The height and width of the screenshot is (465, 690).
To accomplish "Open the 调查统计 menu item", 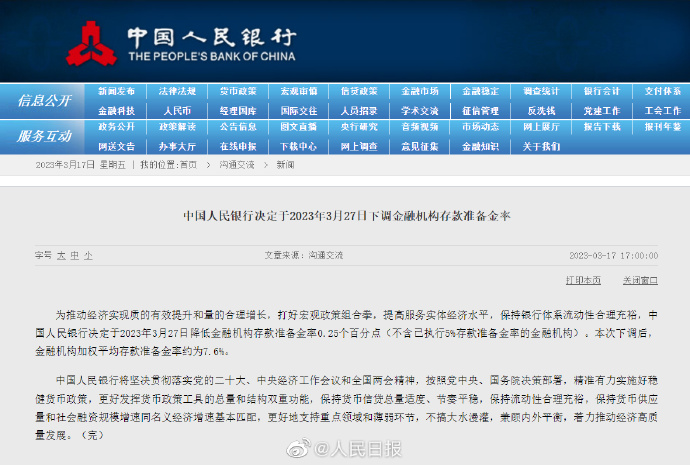I will pos(541,92).
